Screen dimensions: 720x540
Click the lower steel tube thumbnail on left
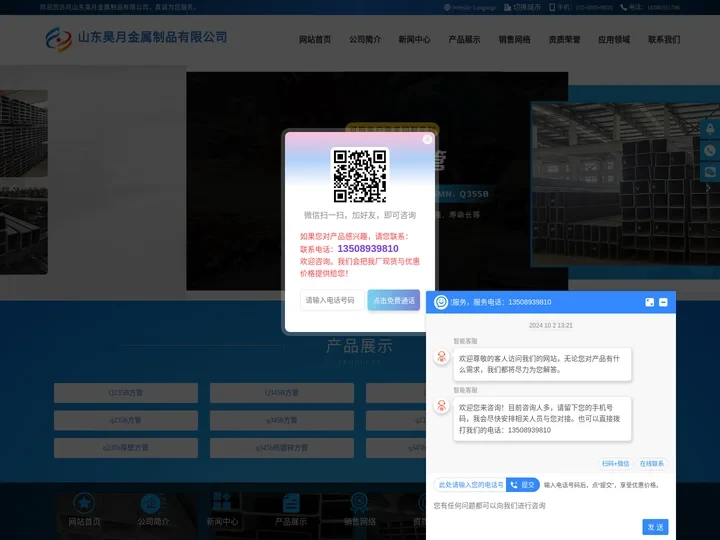24,231
